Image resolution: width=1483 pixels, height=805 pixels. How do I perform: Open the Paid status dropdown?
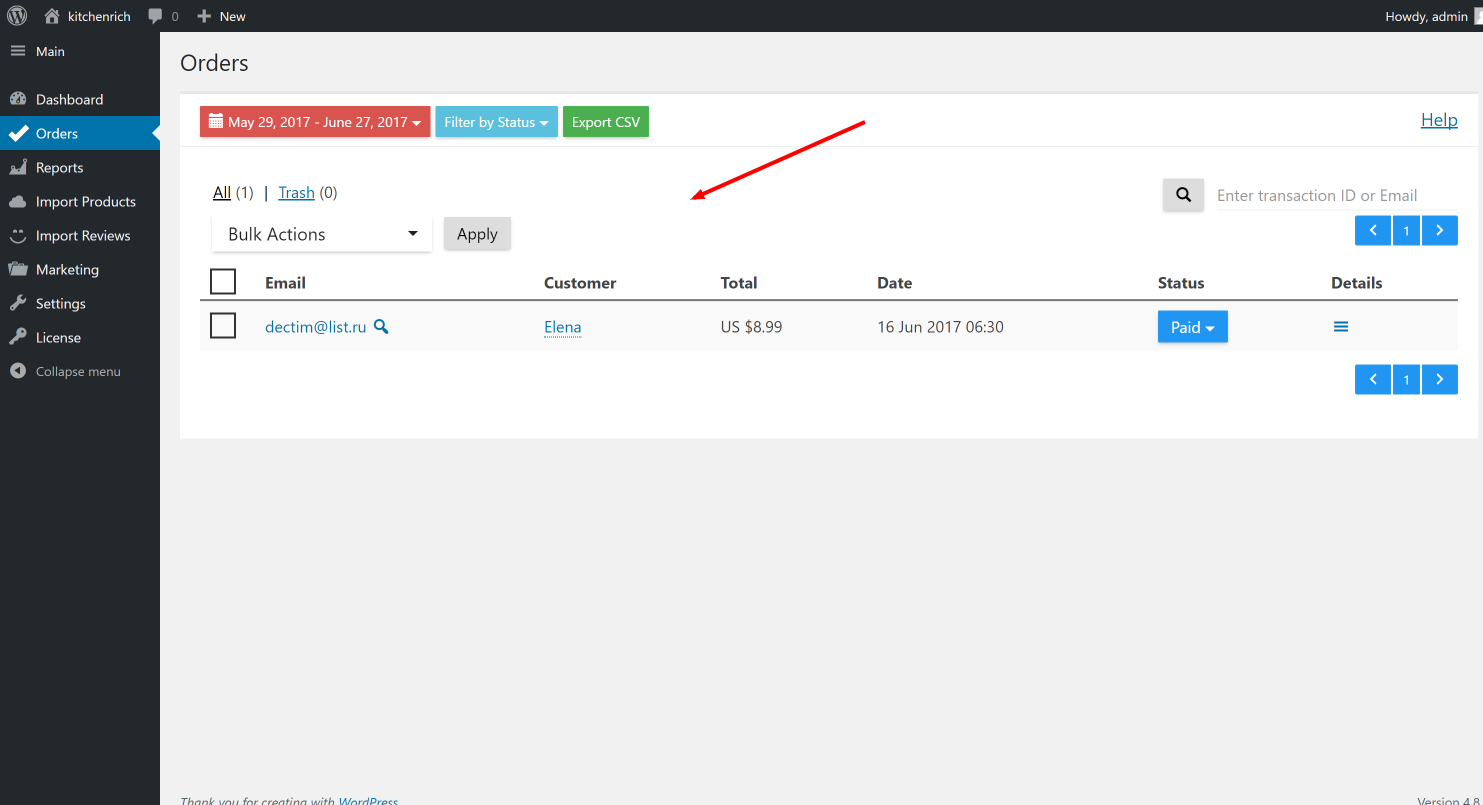[1192, 327]
